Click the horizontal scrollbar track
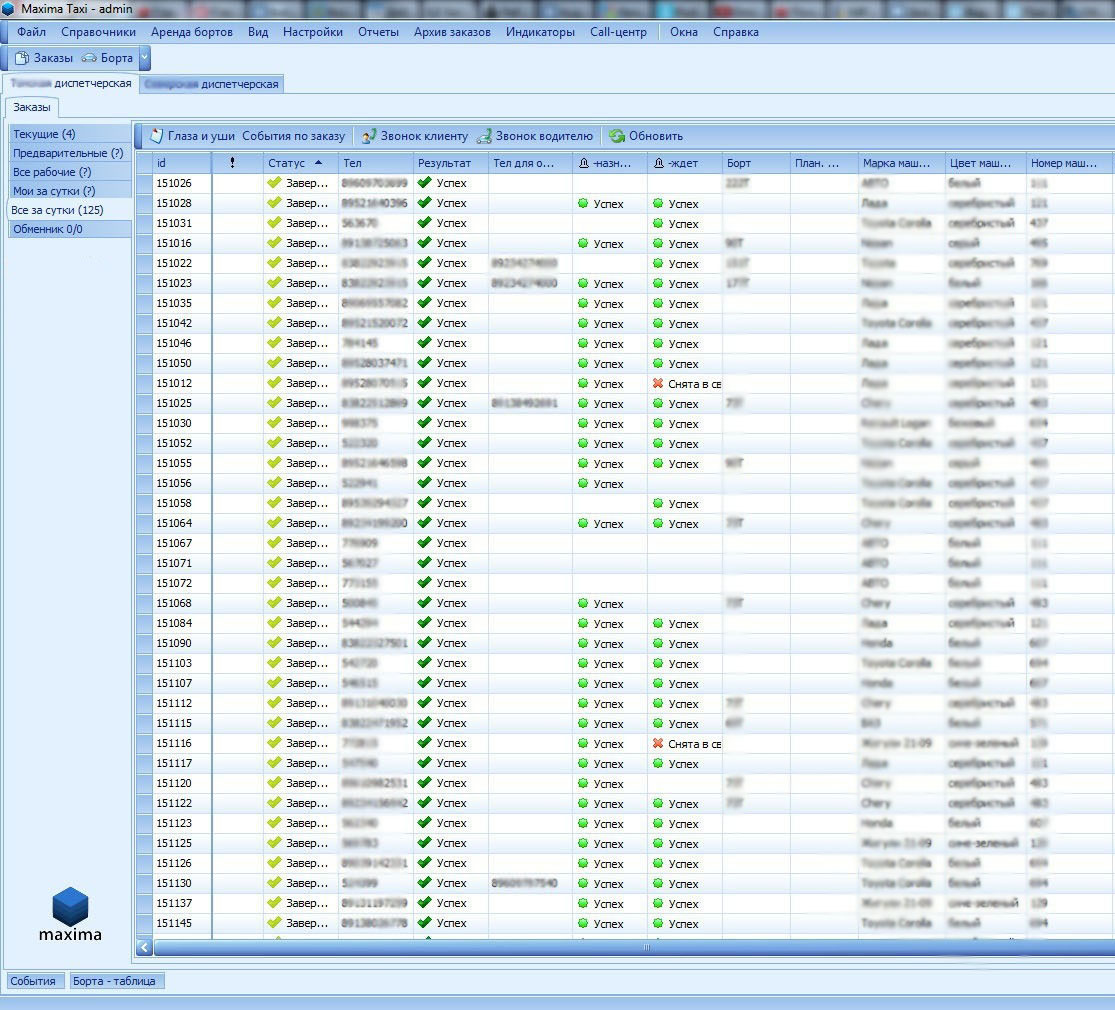 634,947
